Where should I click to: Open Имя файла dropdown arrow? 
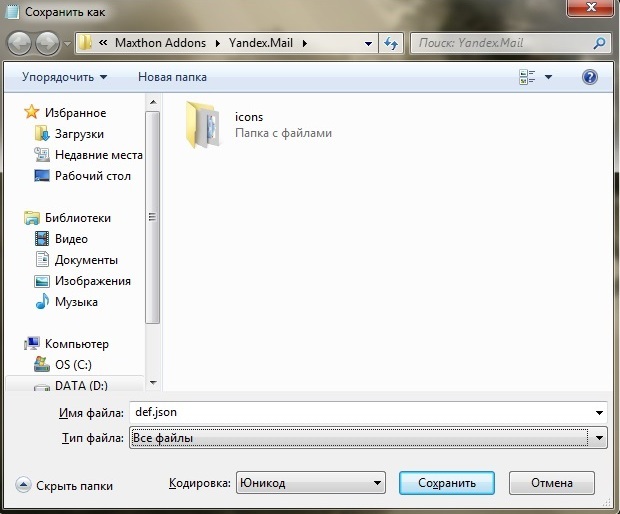coord(599,413)
